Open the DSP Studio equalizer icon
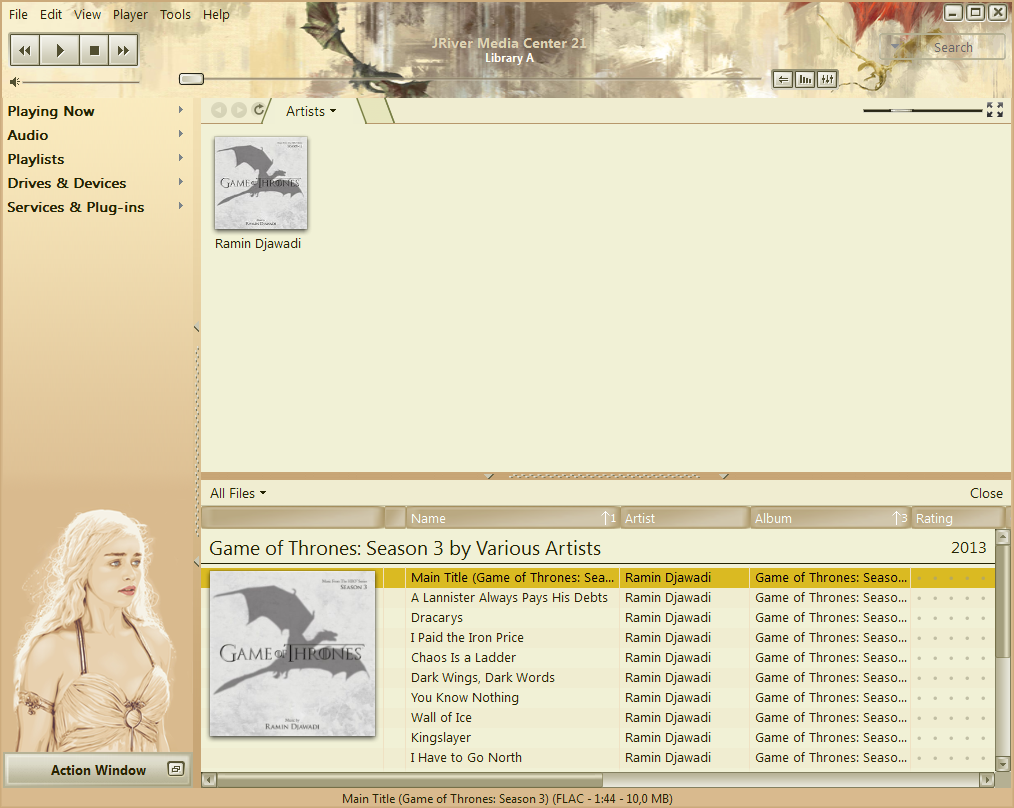Image resolution: width=1014 pixels, height=808 pixels. [x=827, y=80]
